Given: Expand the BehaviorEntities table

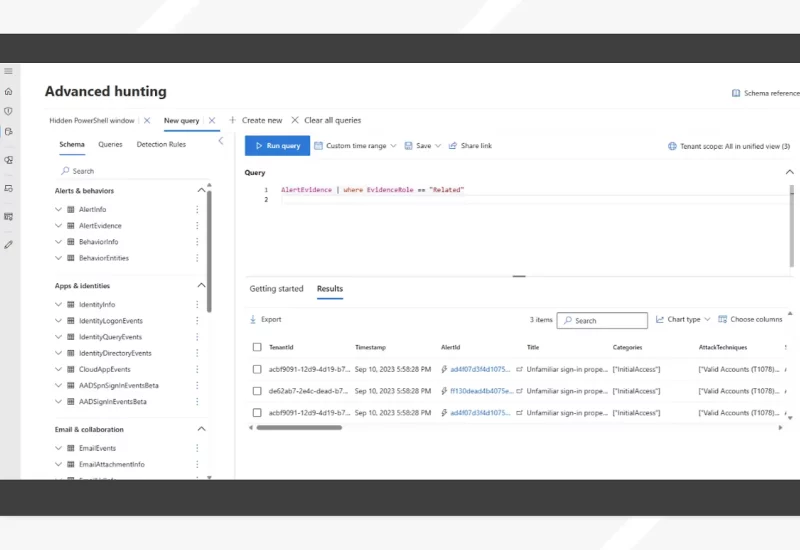Looking at the screenshot, I should pos(58,258).
